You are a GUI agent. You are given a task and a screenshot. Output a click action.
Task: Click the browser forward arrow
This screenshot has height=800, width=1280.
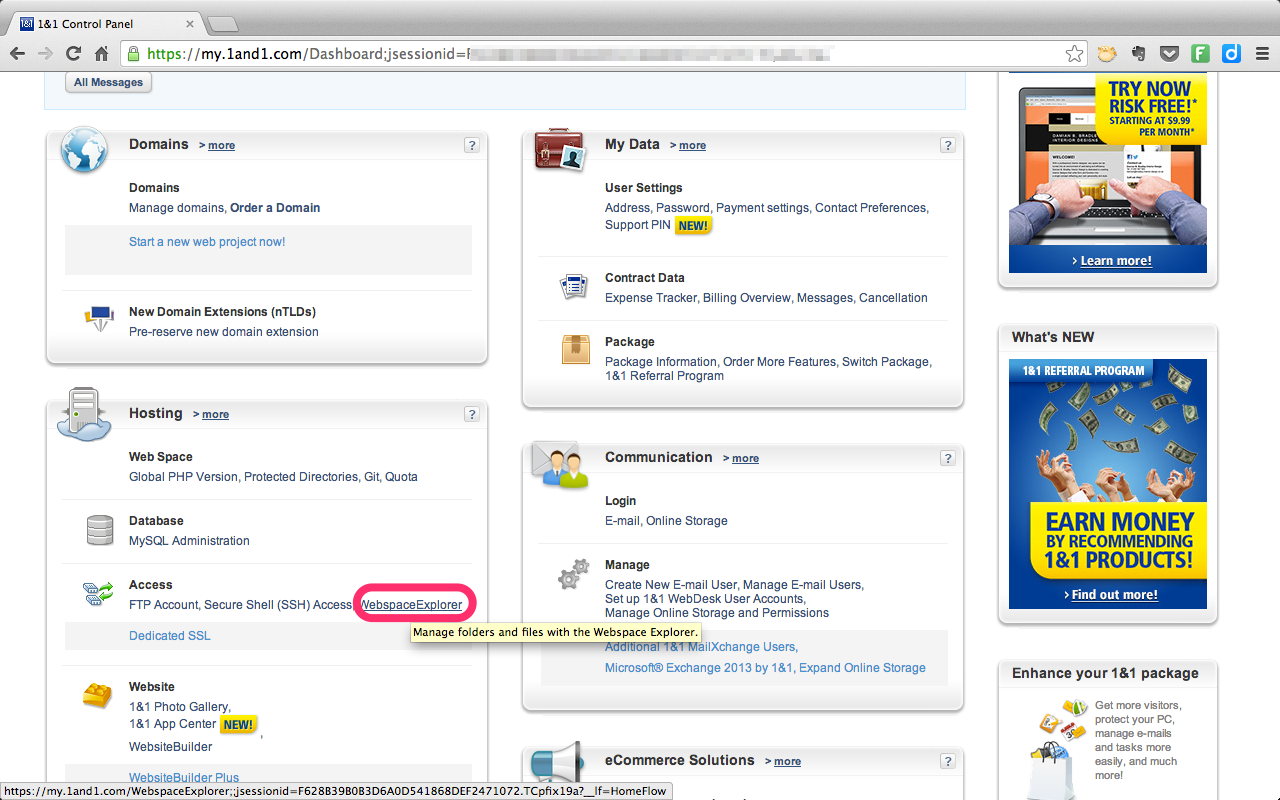(46, 53)
